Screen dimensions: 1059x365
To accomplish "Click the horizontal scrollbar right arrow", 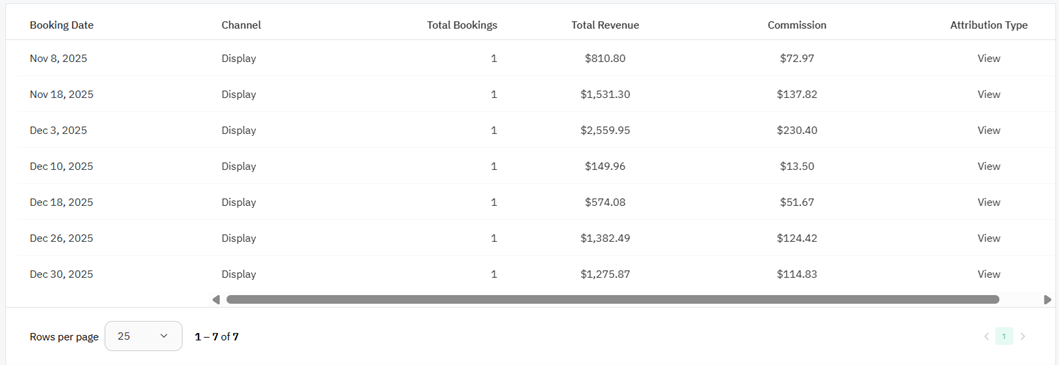I will click(1048, 299).
